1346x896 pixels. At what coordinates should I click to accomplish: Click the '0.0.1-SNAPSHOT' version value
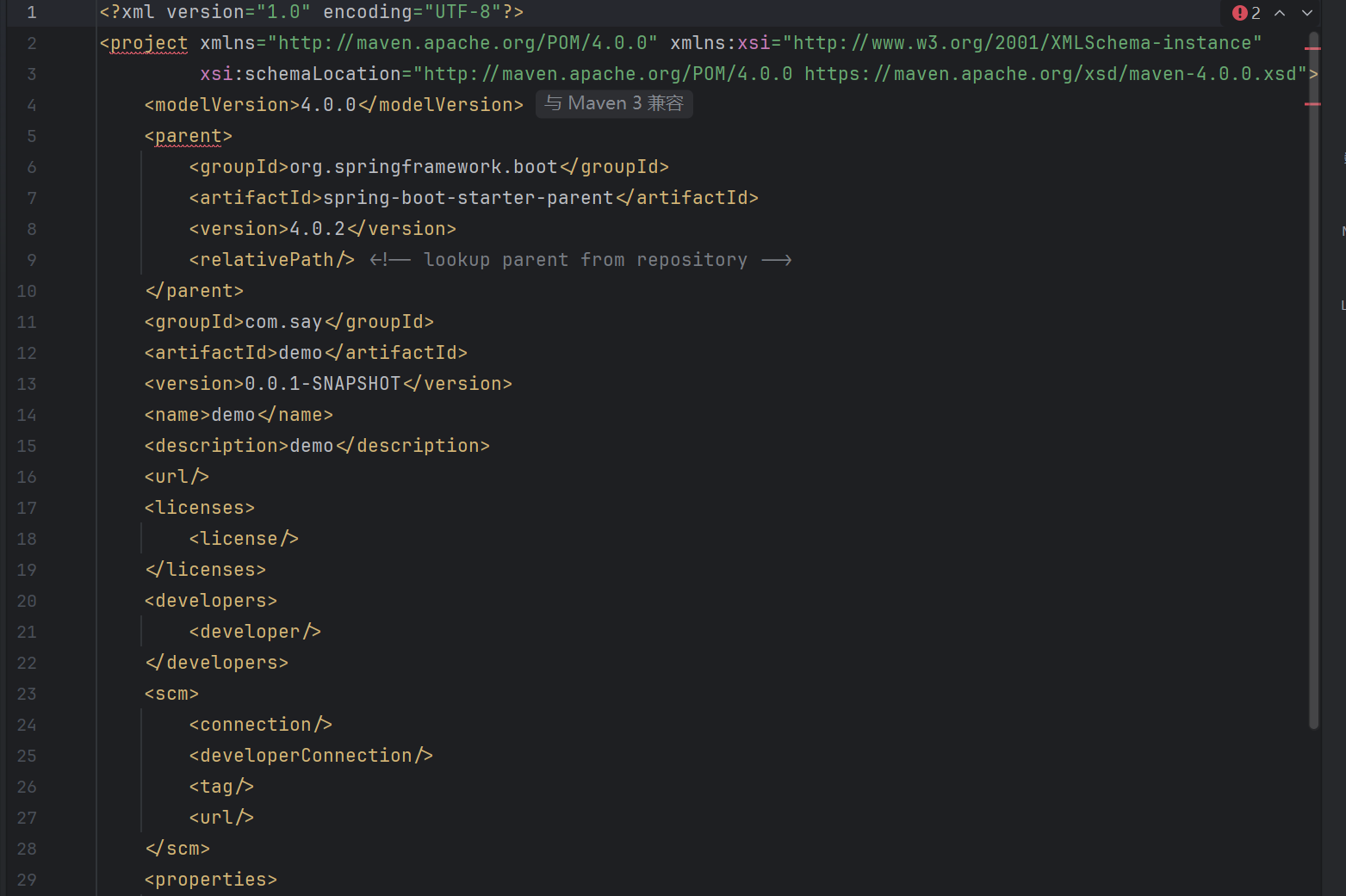[323, 384]
